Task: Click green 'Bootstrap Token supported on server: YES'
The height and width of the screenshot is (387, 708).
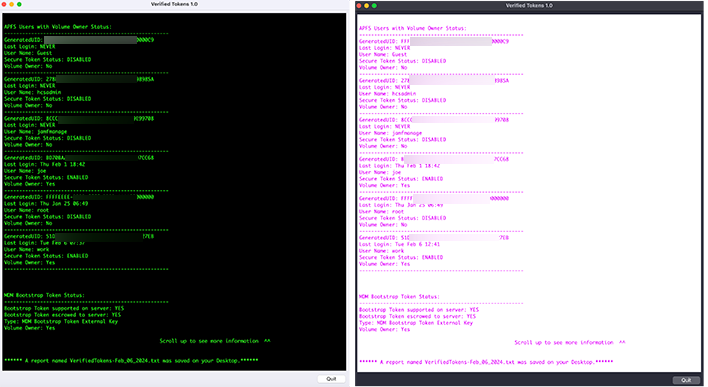Action: tap(64, 308)
